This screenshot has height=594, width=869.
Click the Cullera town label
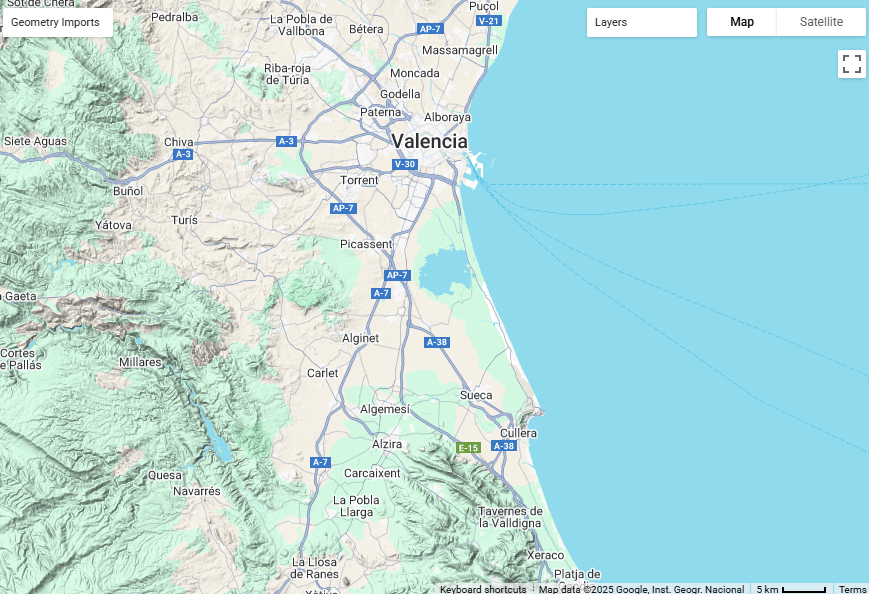tap(518, 433)
